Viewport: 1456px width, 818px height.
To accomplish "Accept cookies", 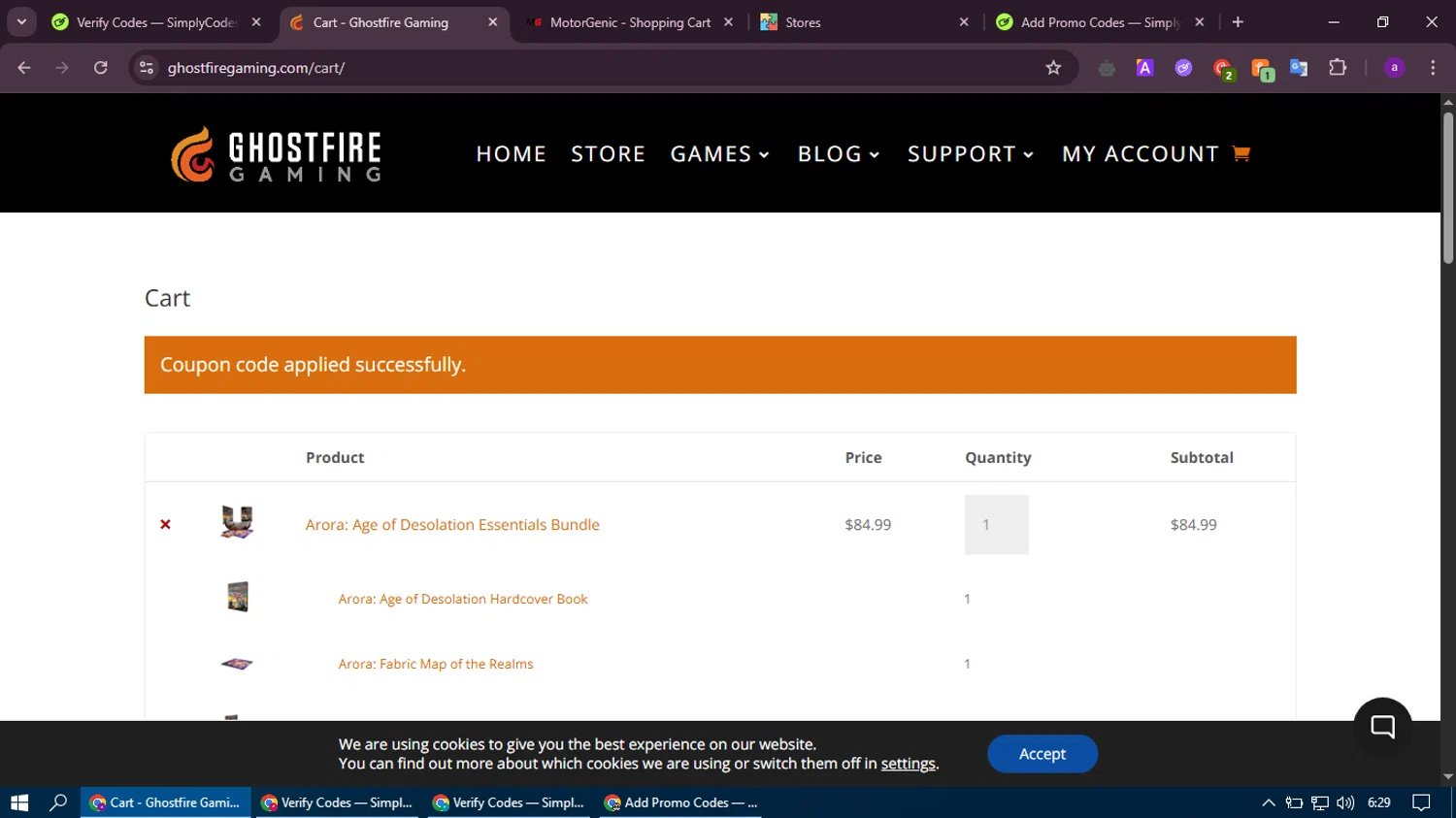I will (1042, 754).
